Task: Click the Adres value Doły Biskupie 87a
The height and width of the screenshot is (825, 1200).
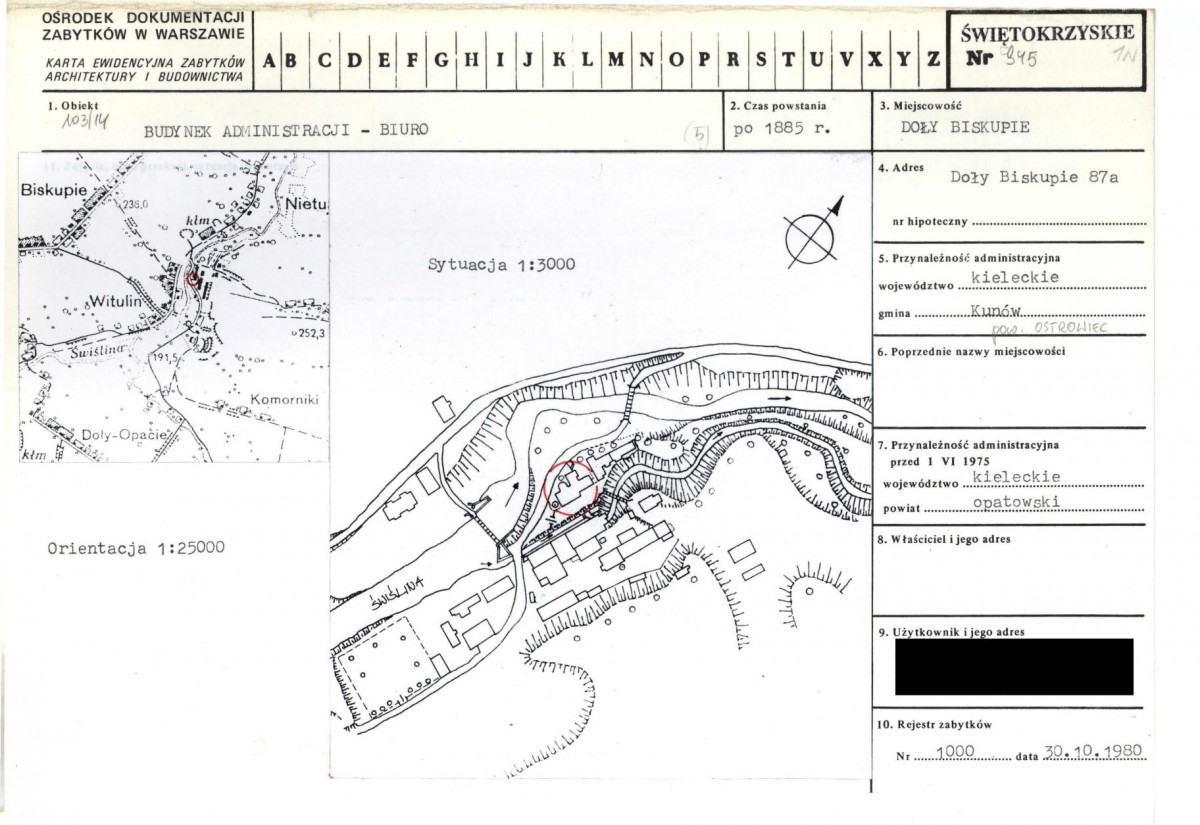Action: (x=1034, y=177)
